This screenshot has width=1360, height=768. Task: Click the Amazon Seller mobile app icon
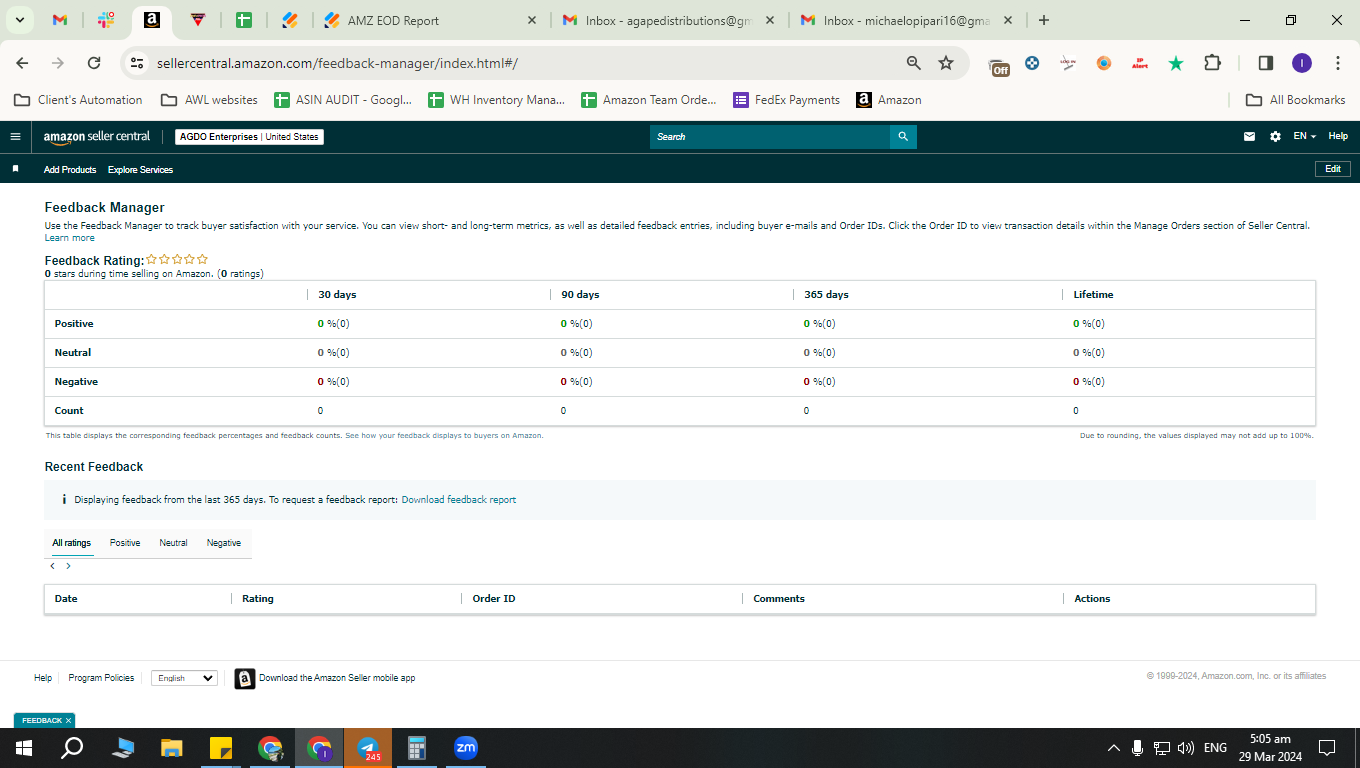(x=245, y=679)
